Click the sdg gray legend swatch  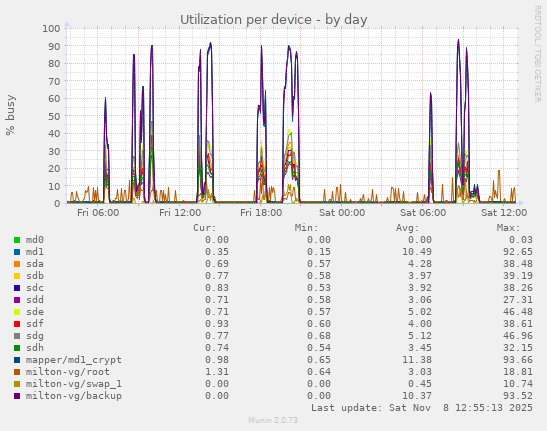17,336
